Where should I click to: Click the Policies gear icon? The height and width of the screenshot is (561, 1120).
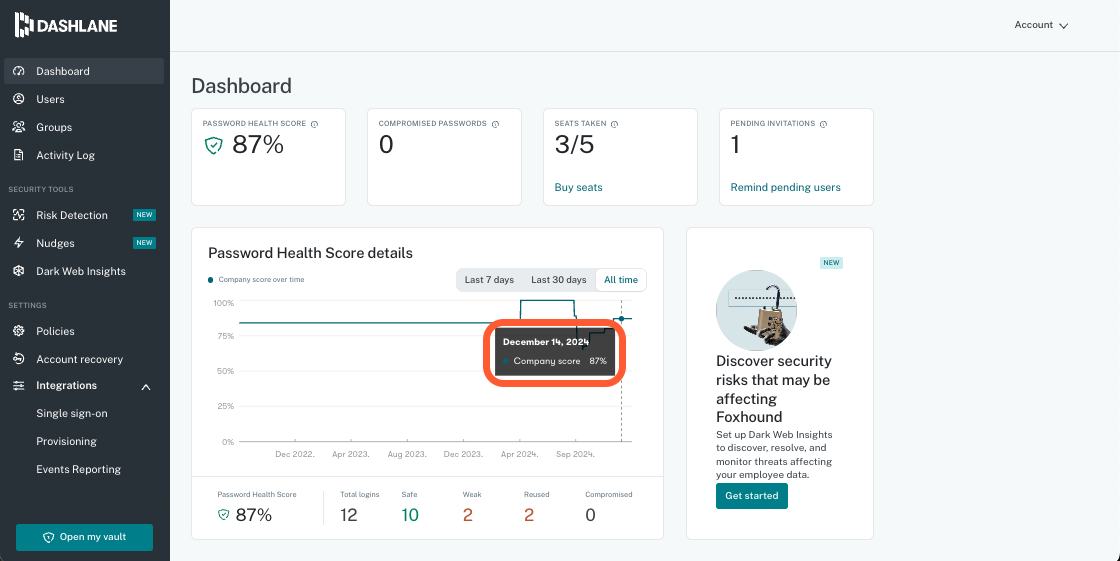19,331
